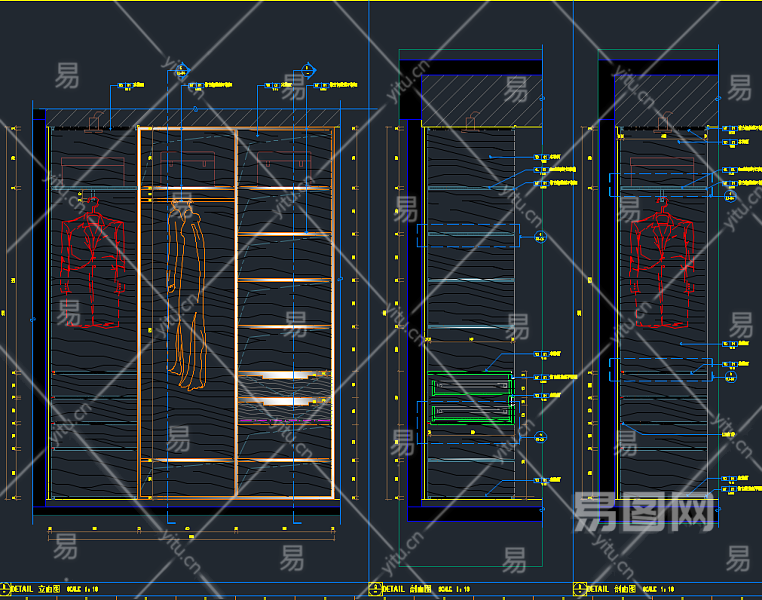This screenshot has width=762, height=600.
Task: Select the orange hanging coat in the wardrobe elevation
Action: point(186,294)
